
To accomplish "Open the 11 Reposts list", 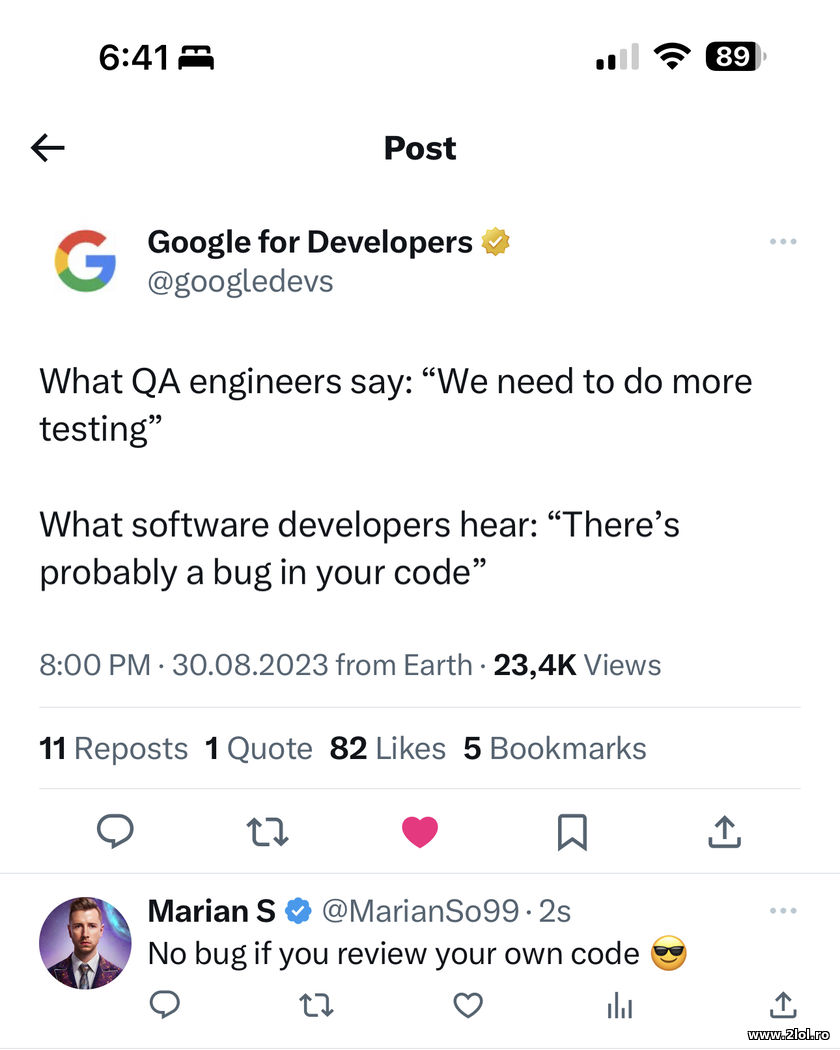I will [x=113, y=748].
